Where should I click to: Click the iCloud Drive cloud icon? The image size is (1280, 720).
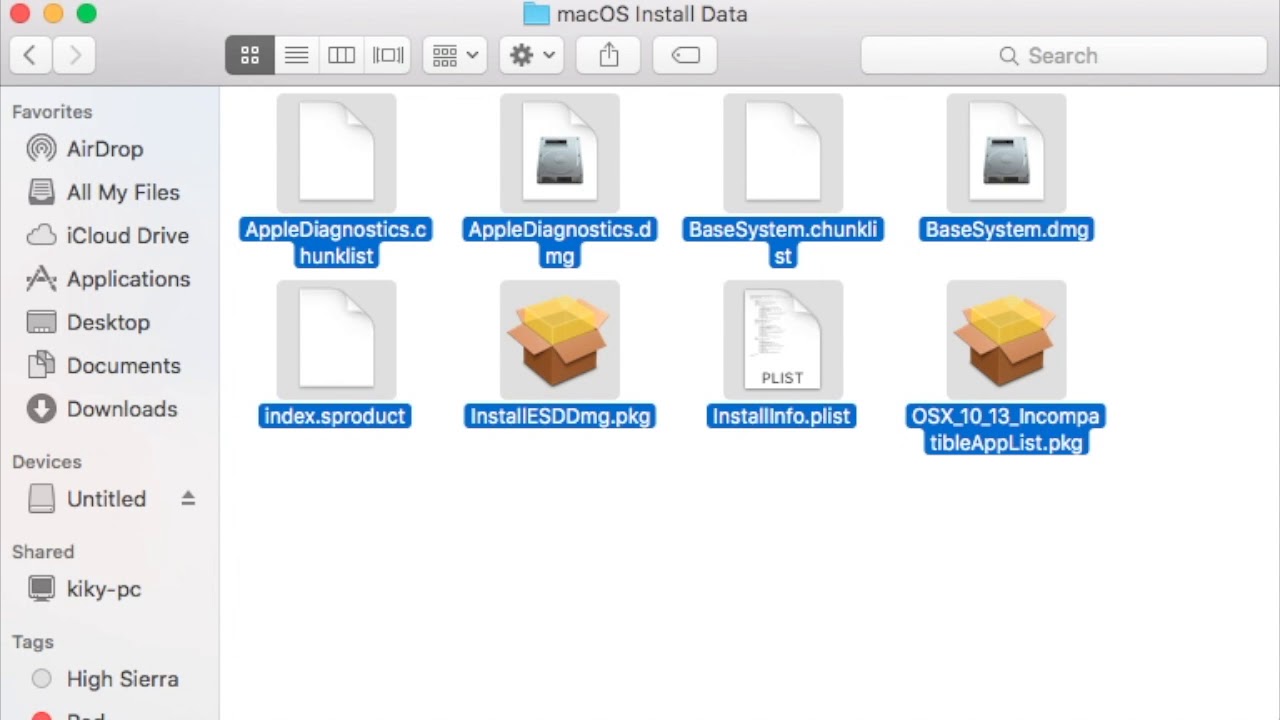coord(41,236)
